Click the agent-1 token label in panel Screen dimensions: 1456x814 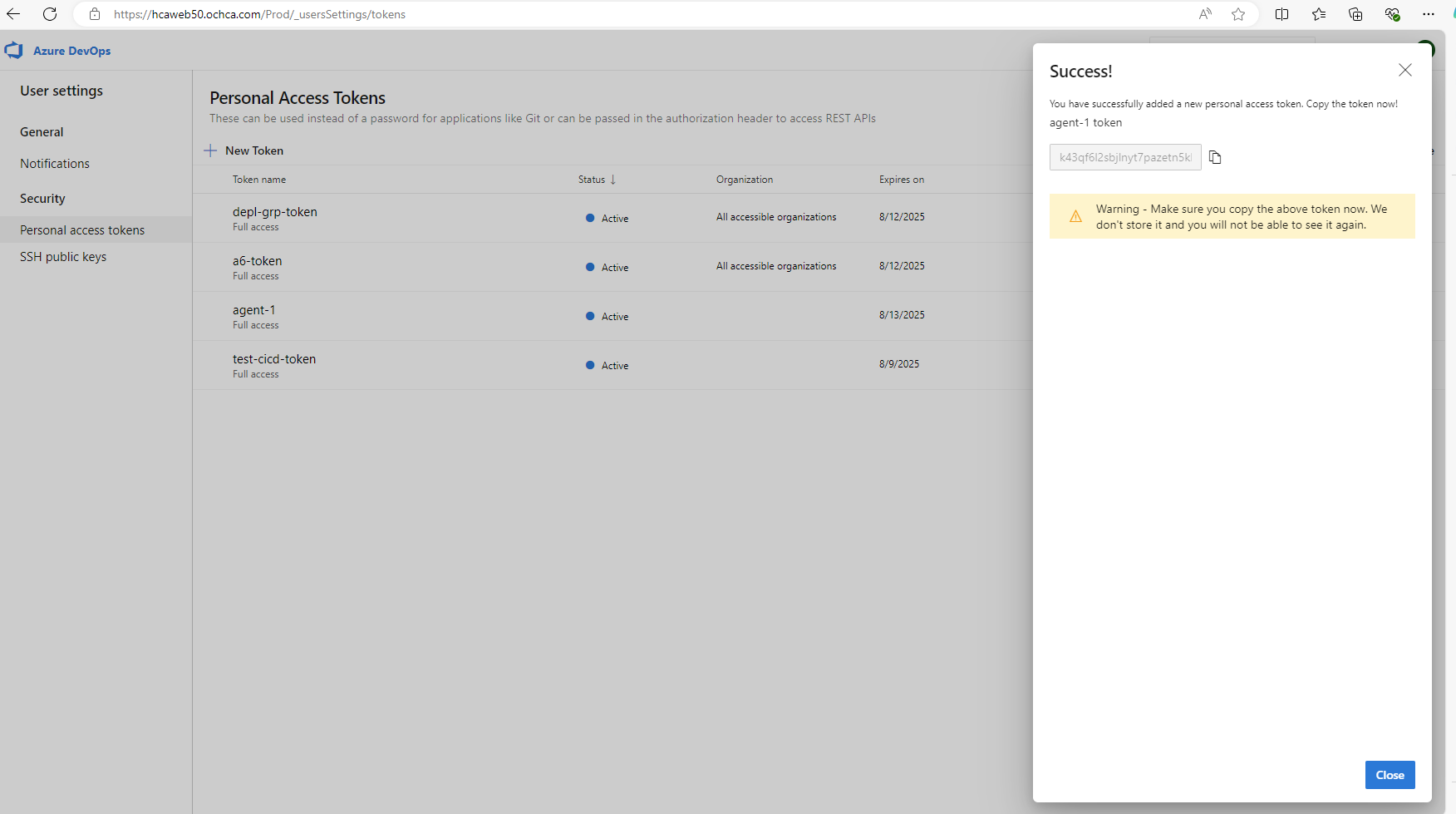point(1085,123)
